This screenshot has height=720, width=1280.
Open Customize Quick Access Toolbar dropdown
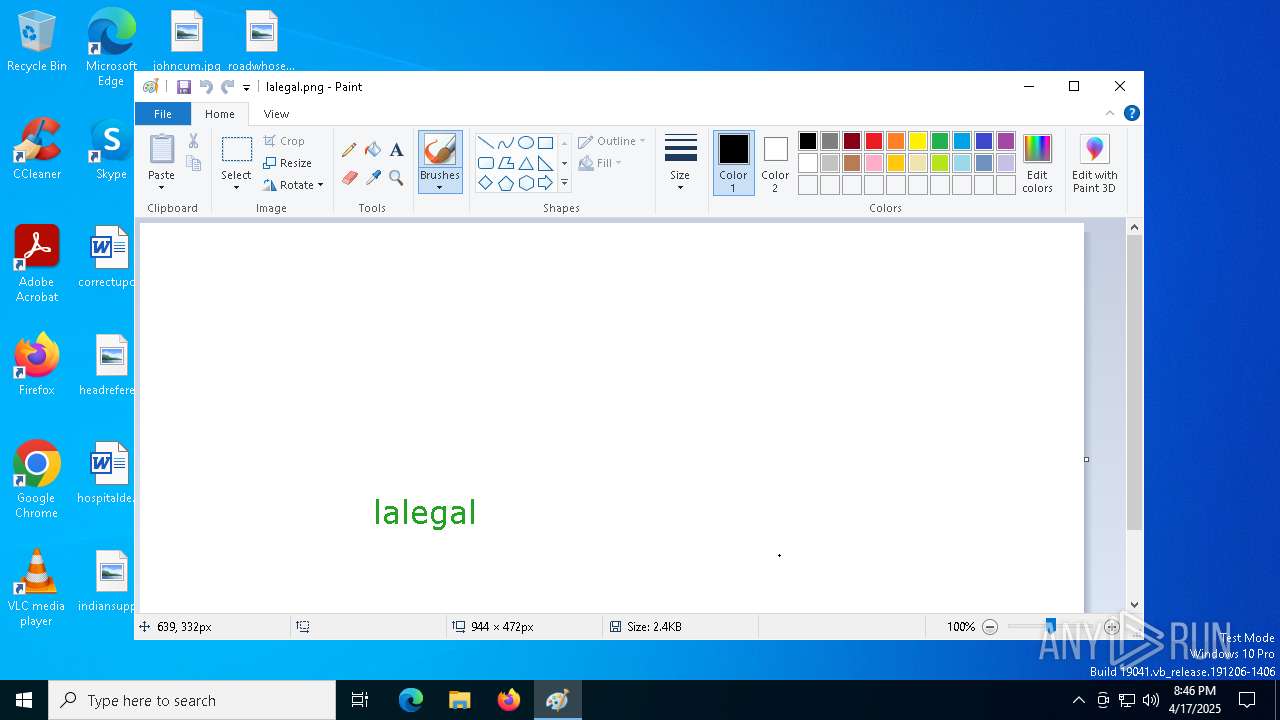[x=246, y=88]
